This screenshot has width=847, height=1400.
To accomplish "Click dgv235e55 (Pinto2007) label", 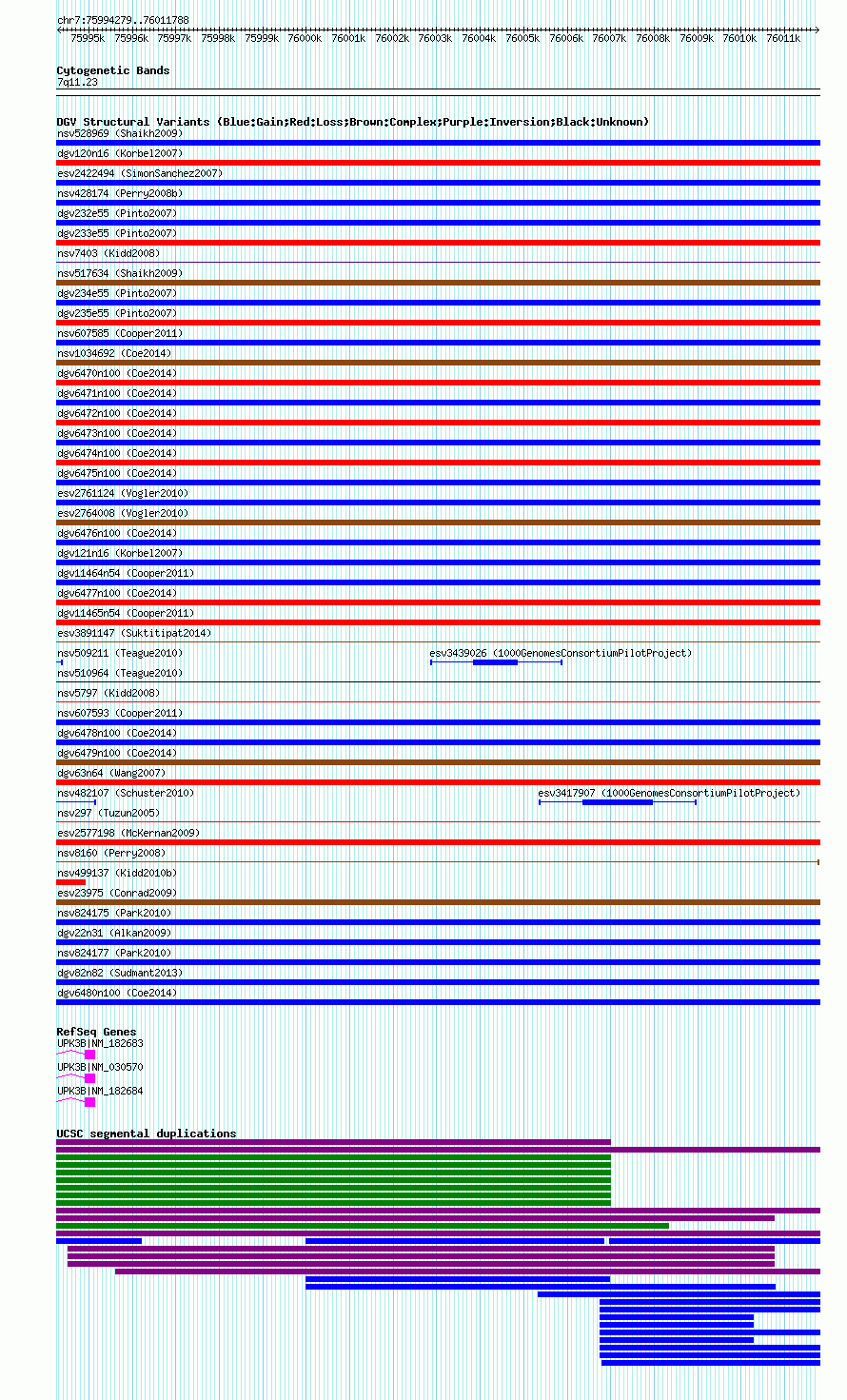I will (x=117, y=313).
